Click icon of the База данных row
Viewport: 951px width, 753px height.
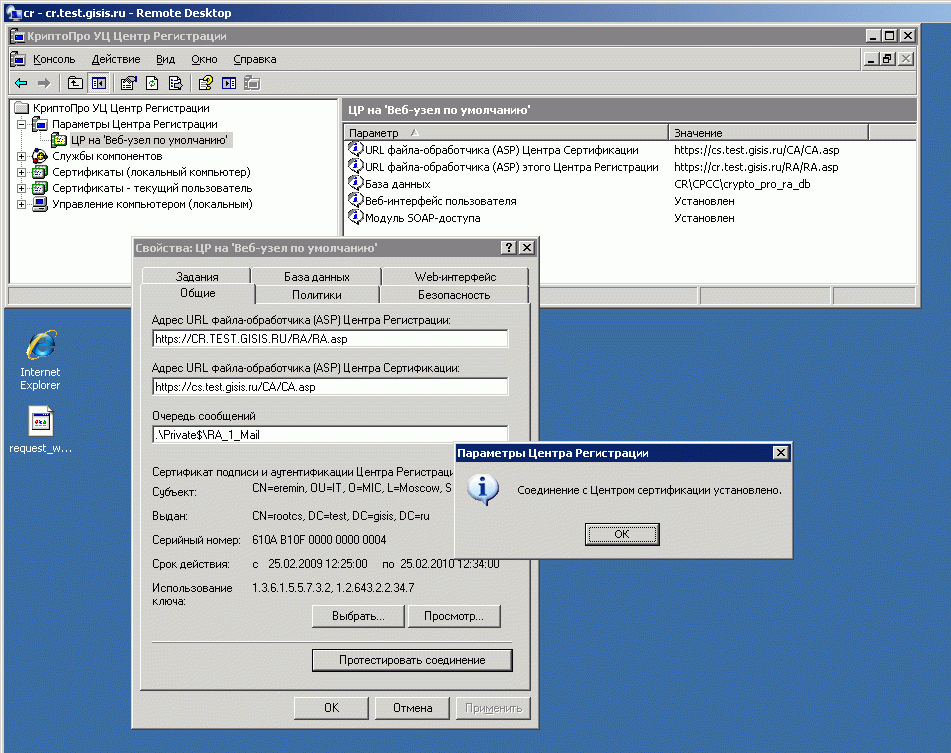tap(355, 183)
